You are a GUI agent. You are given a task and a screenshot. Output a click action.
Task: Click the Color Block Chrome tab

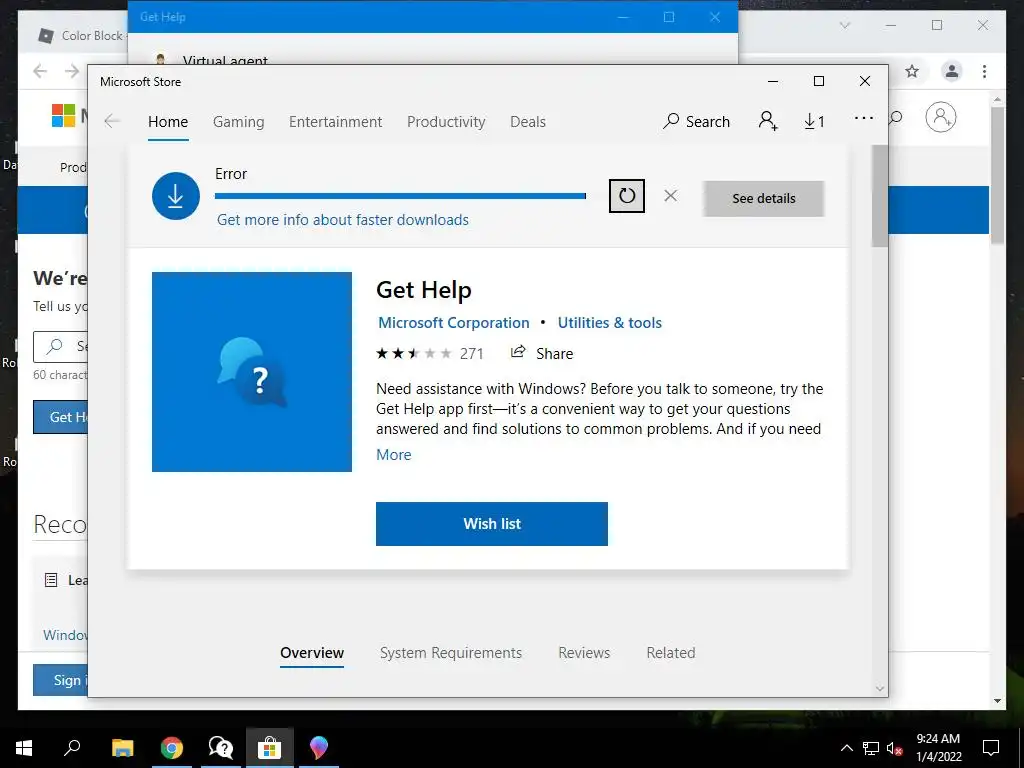click(x=81, y=35)
